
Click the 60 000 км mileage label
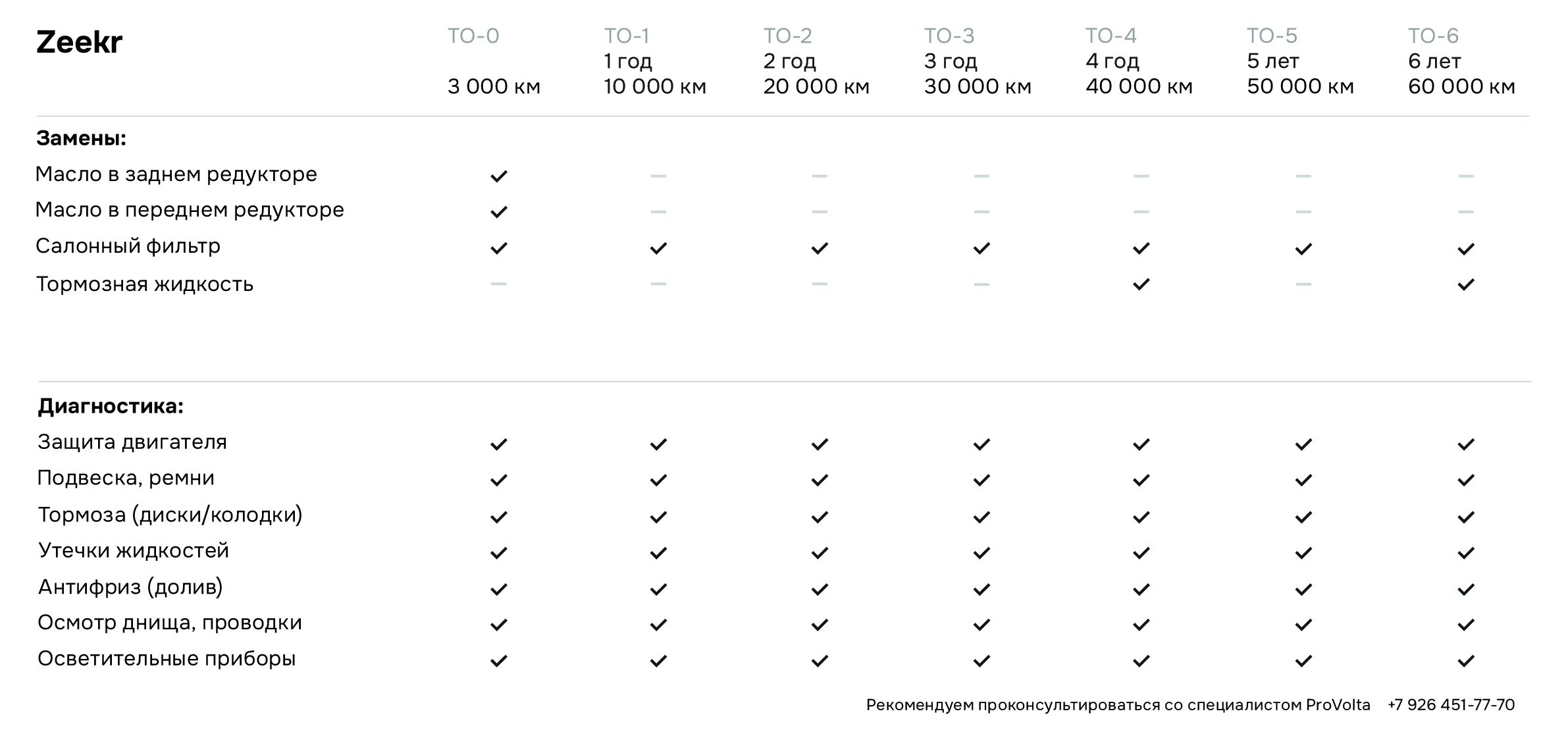click(x=1461, y=86)
